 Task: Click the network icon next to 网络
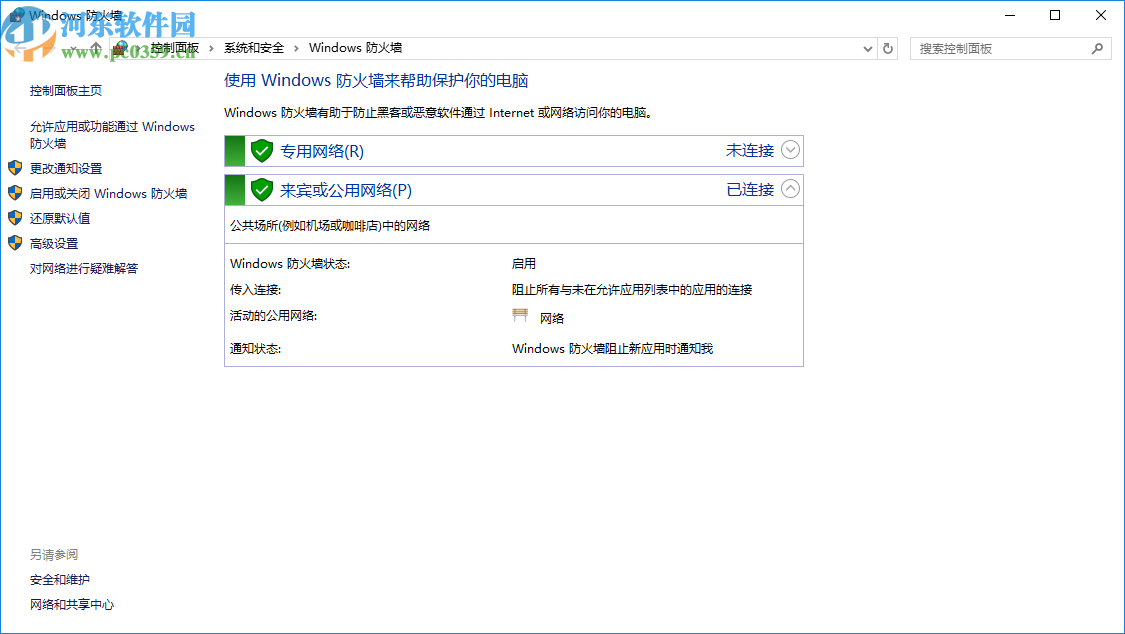click(520, 315)
